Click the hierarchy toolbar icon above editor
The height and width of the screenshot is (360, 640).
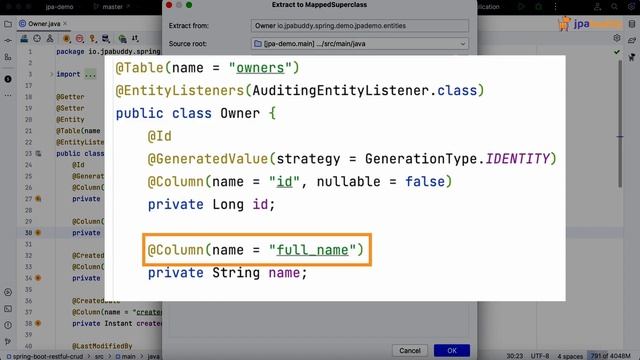point(50,39)
